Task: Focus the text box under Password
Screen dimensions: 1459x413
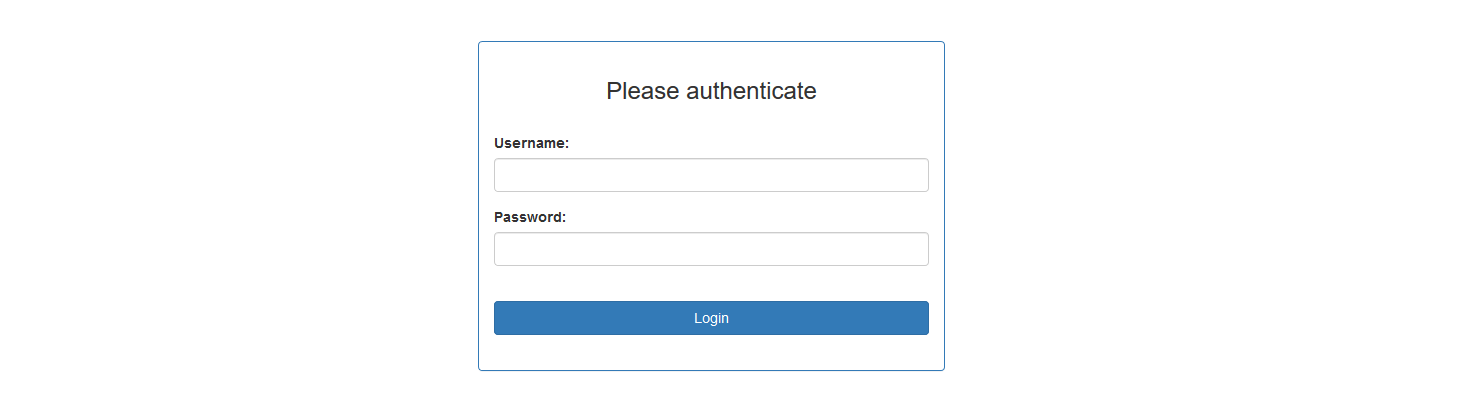Action: click(711, 249)
